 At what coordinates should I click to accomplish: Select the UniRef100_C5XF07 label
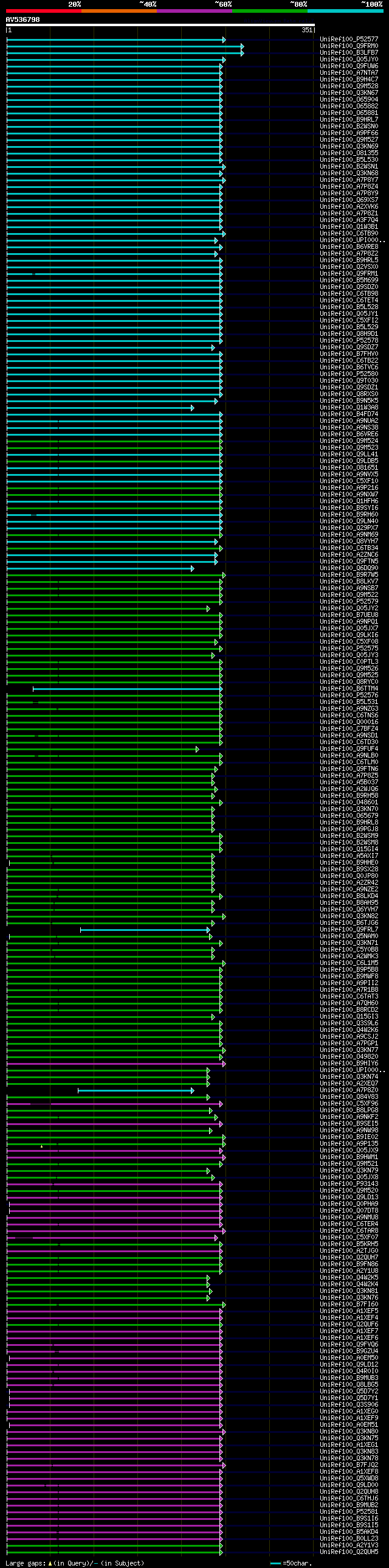click(349, 1238)
